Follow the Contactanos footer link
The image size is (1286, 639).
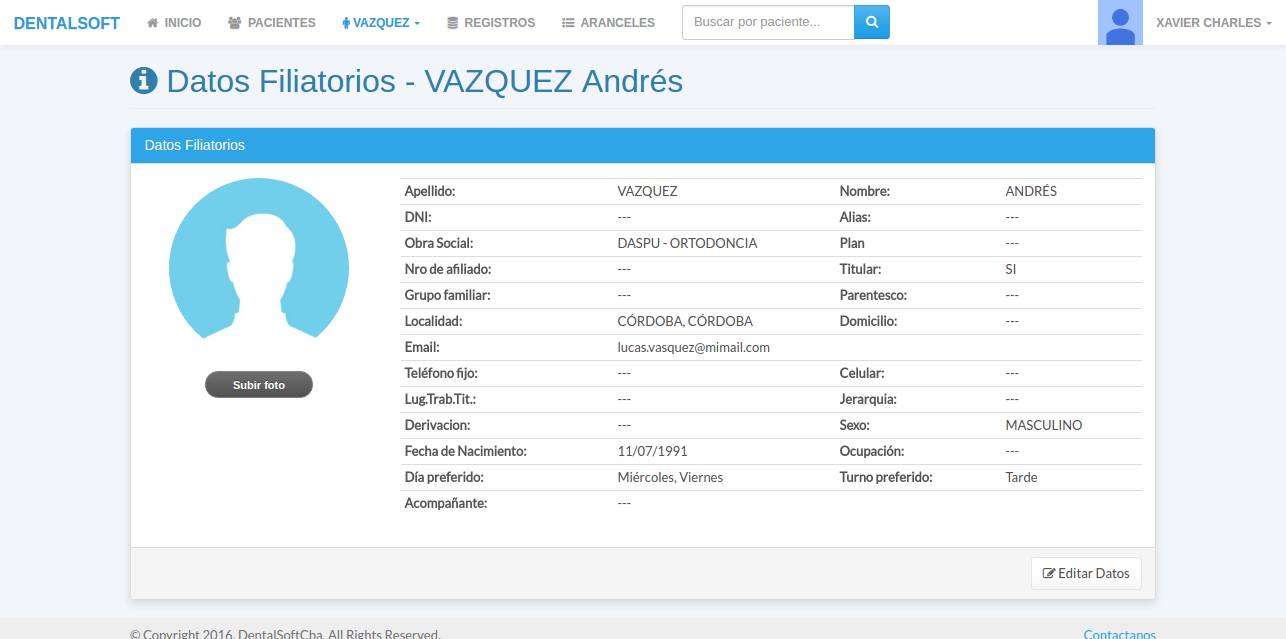[1119, 634]
